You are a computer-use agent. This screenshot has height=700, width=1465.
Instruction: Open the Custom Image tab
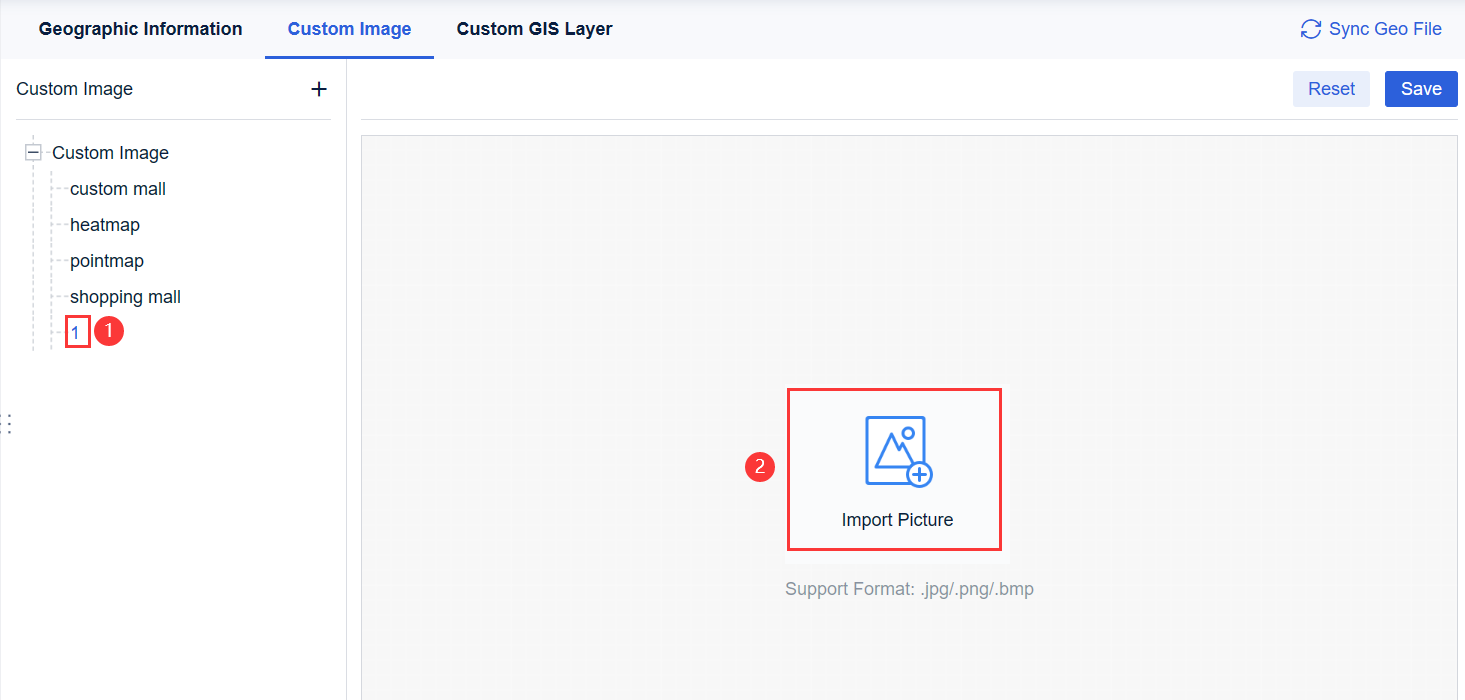348,29
